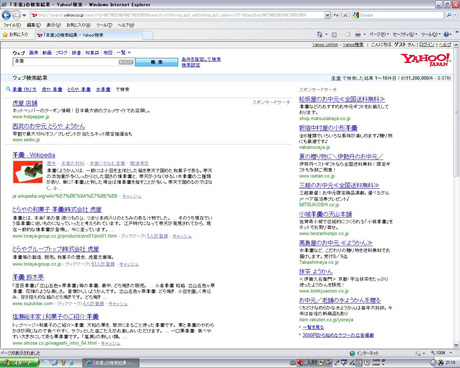
Task: Open the ページ(P) command bar dropdown
Action: coord(379,34)
